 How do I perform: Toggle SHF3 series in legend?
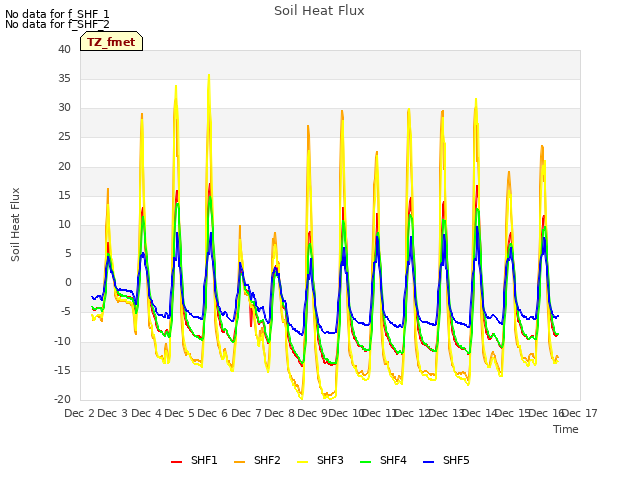[x=320, y=460]
